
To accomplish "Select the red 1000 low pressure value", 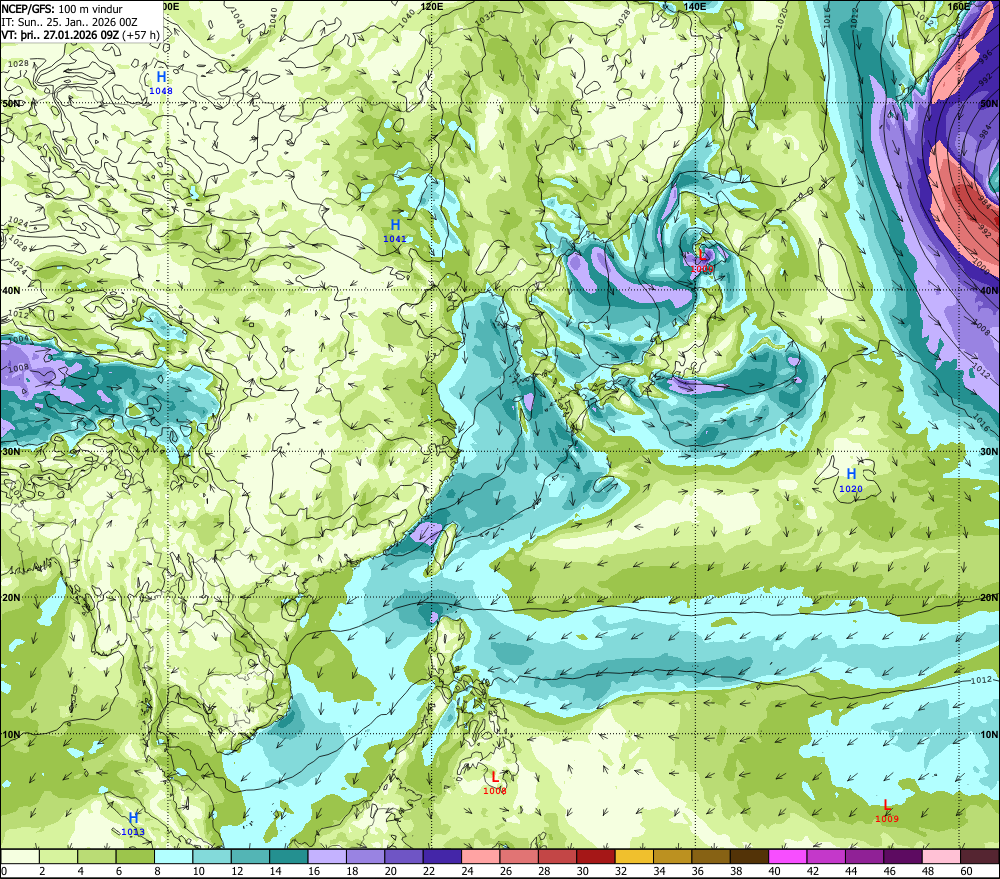I will (702, 269).
